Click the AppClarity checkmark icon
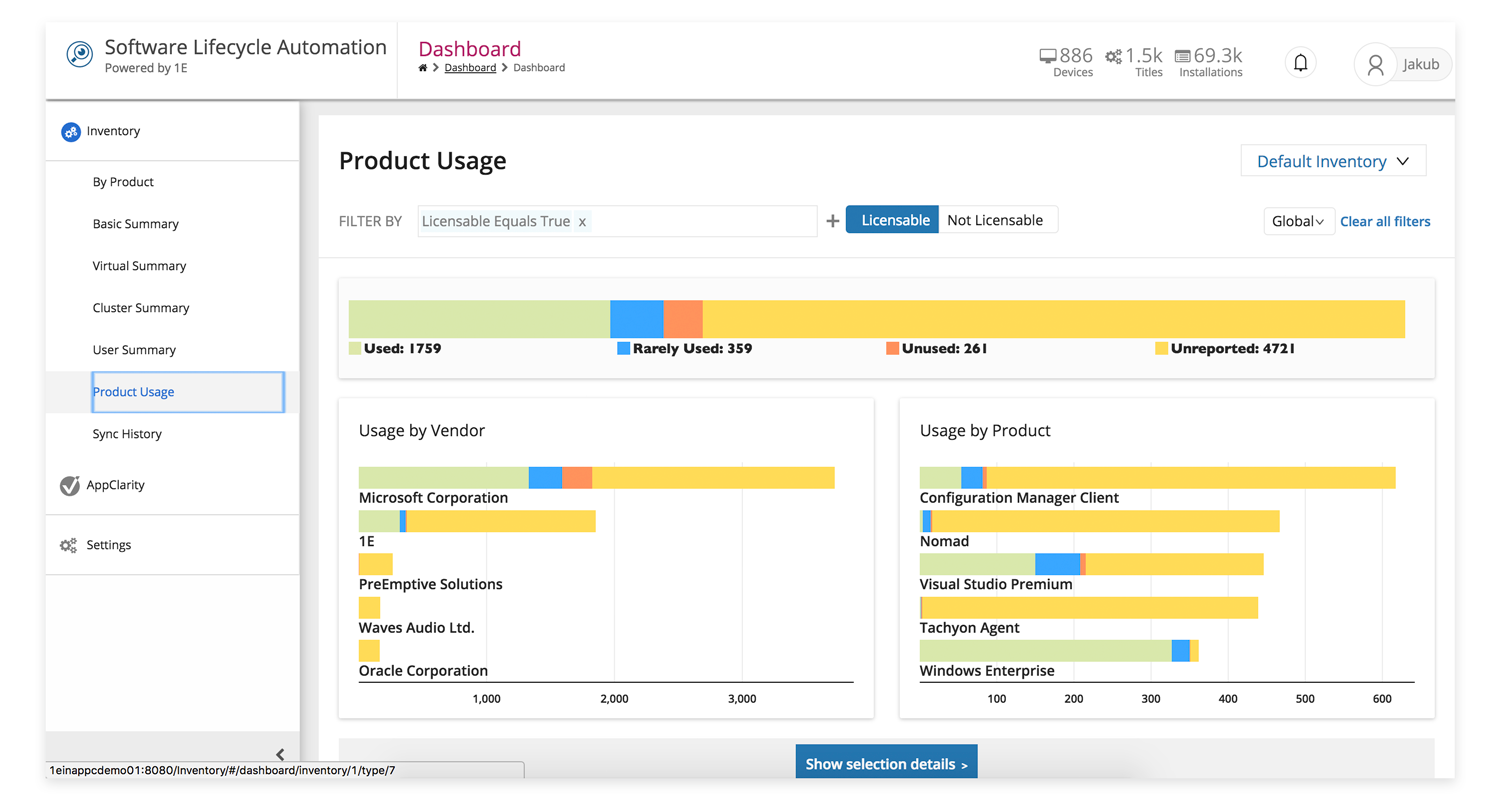Viewport: 1500px width, 800px height. coord(70,485)
